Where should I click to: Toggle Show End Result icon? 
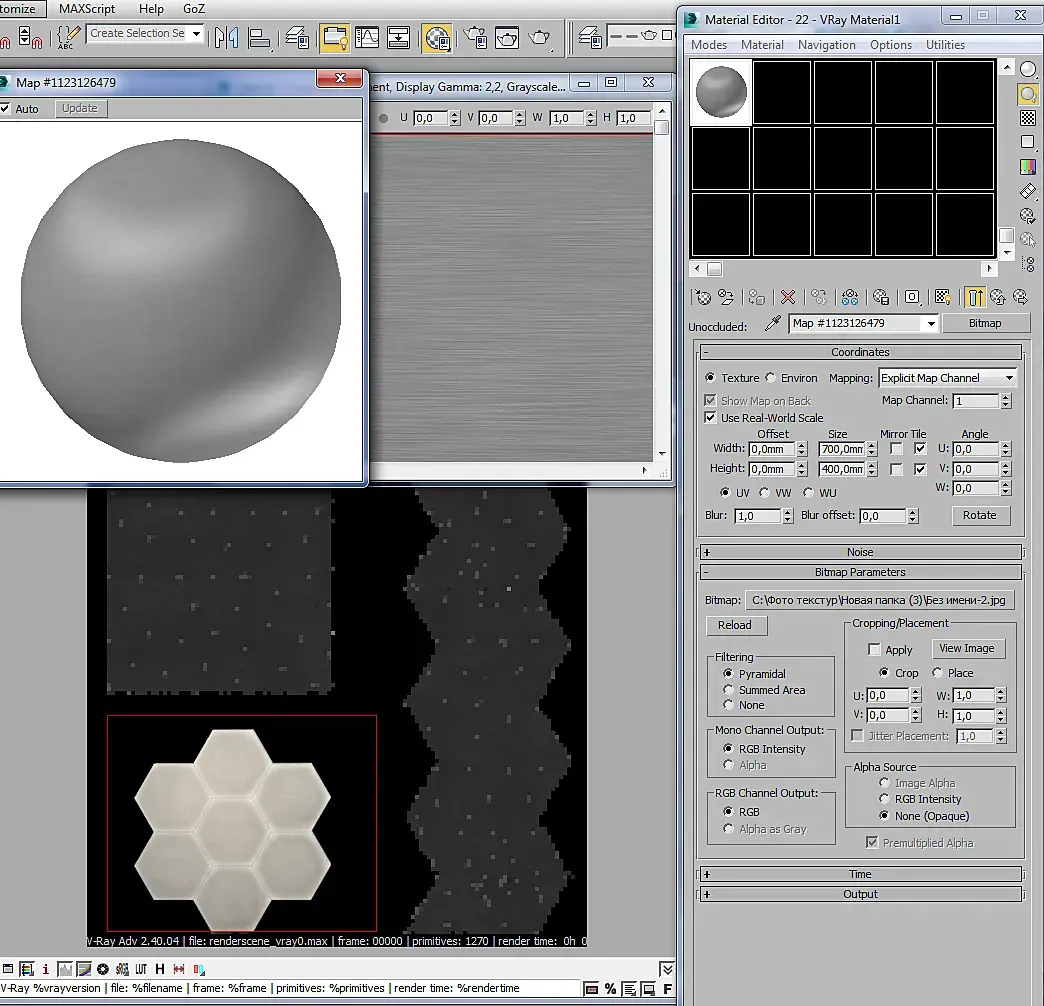[x=975, y=297]
